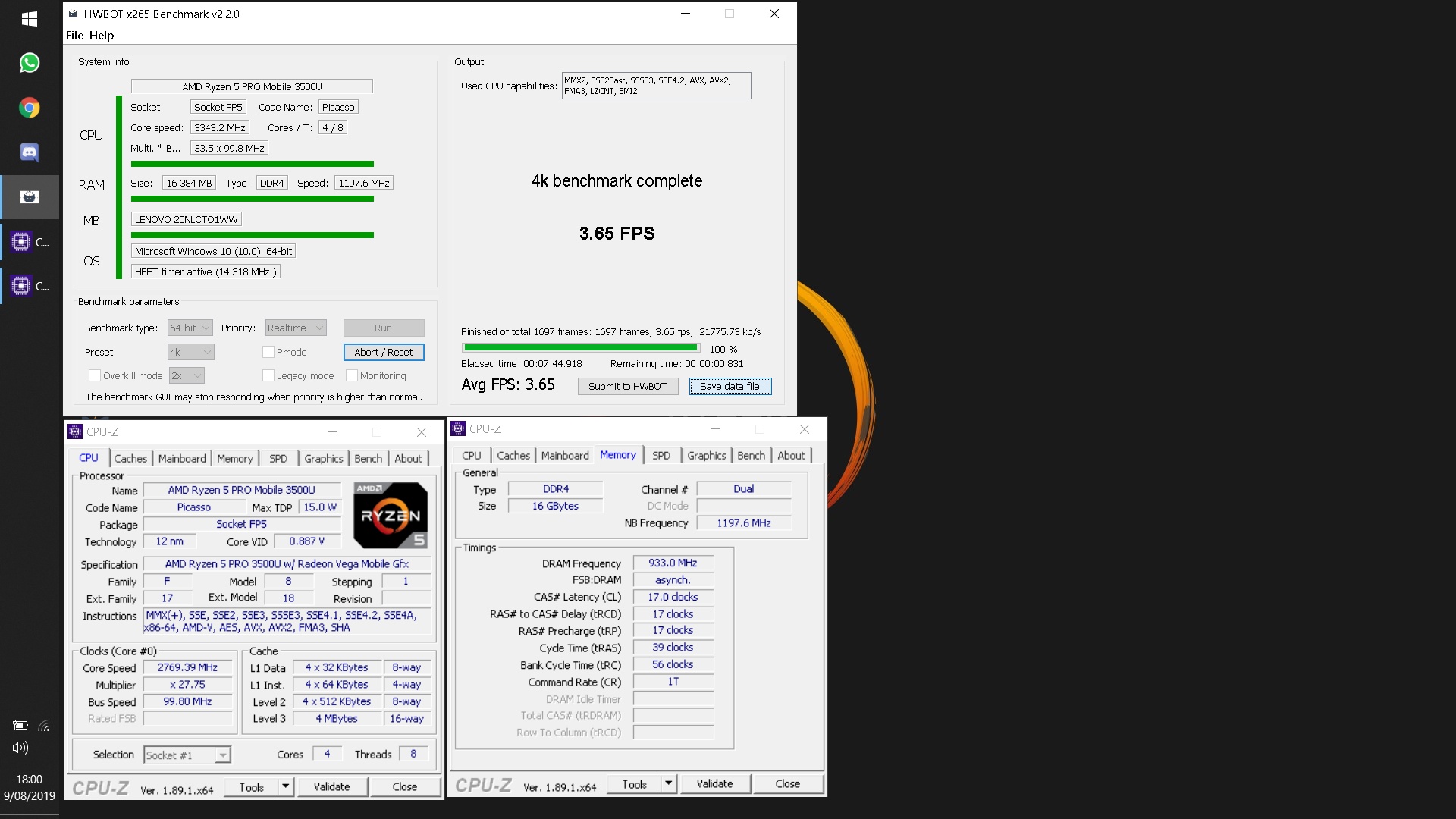Open Mainboard tab in right CPU-Z
The width and height of the screenshot is (1456, 819).
(565, 455)
